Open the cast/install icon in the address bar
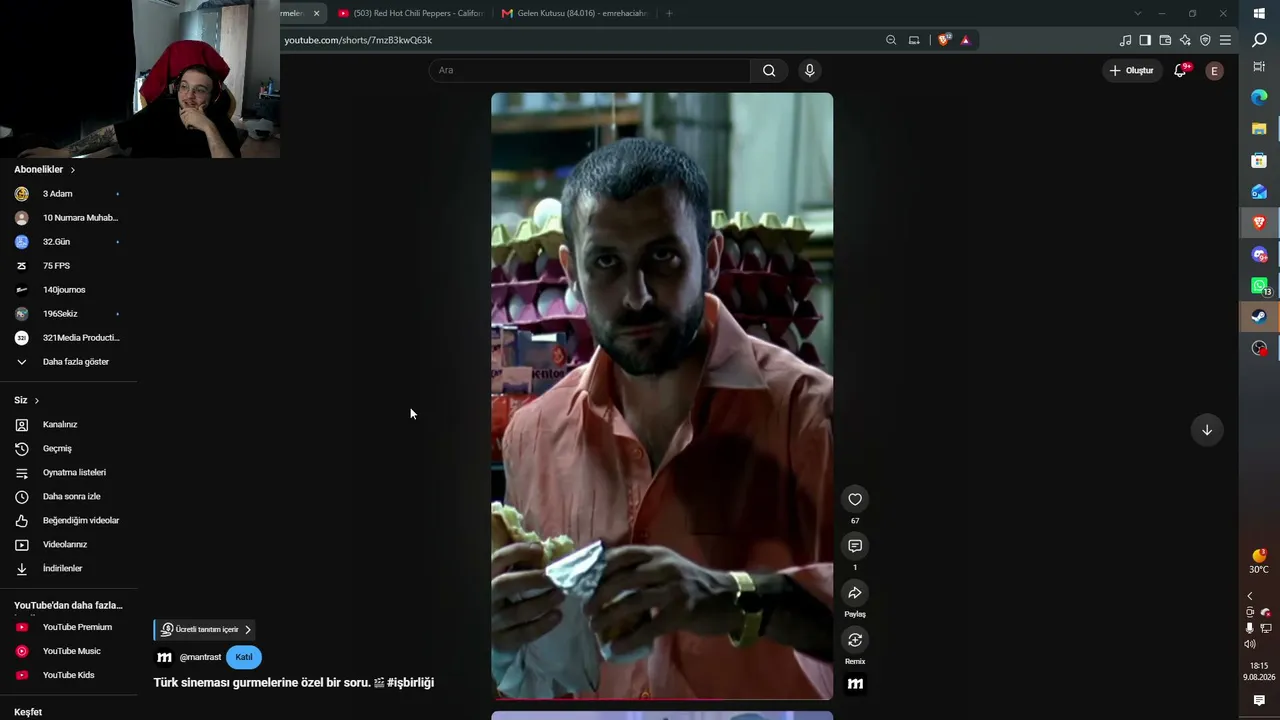This screenshot has width=1280, height=720. click(914, 40)
